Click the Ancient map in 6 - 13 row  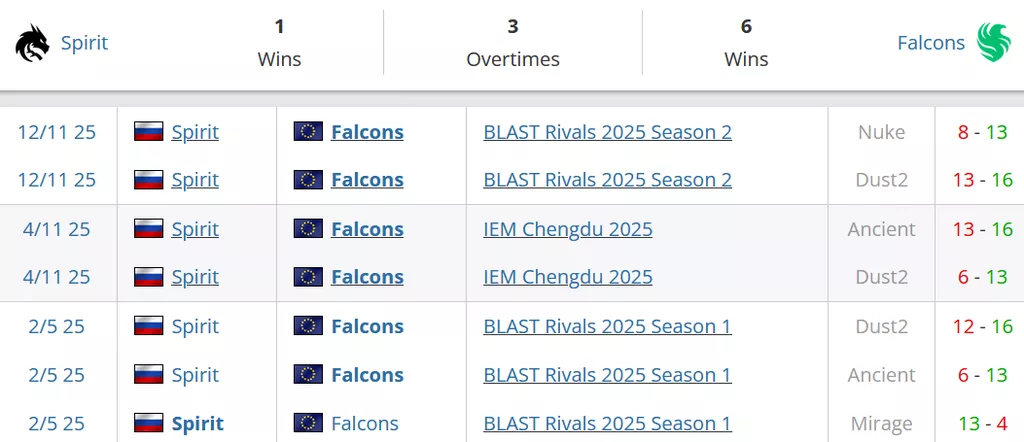881,375
